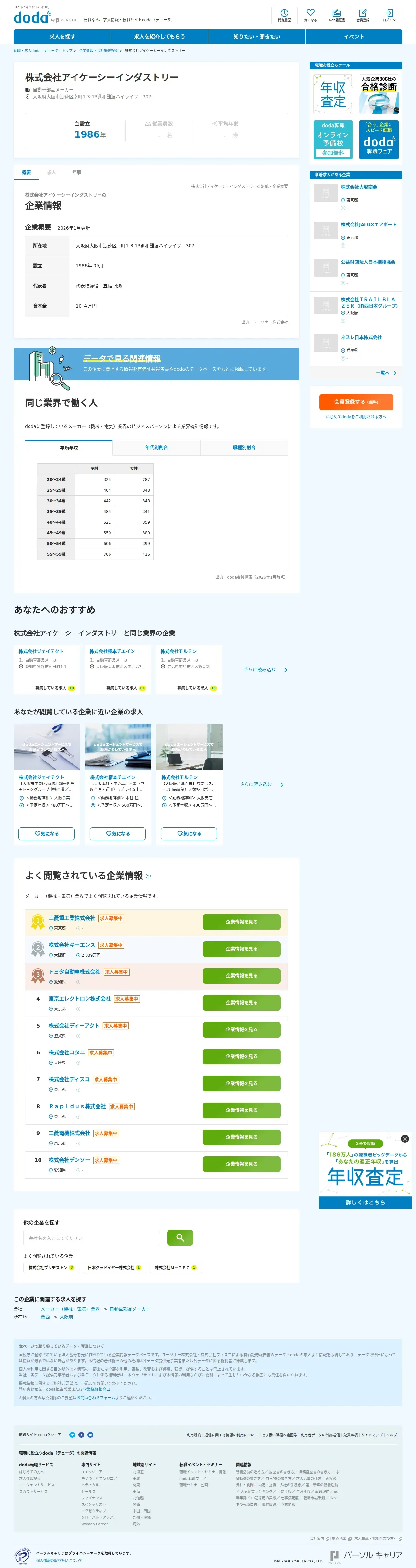Open ネスレ日本株式会社 listing
The width and height of the screenshot is (416, 1568).
tap(361, 337)
